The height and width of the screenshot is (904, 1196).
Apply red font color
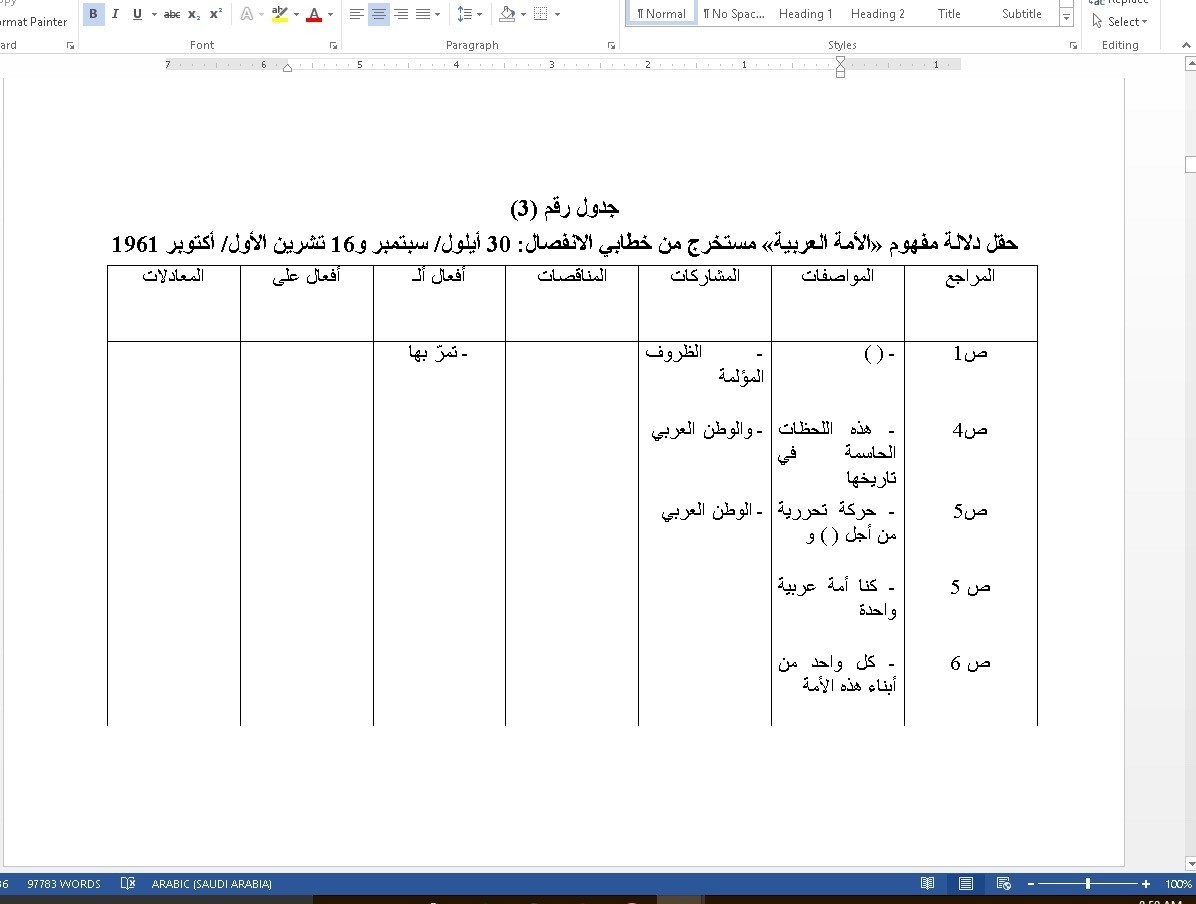[313, 14]
